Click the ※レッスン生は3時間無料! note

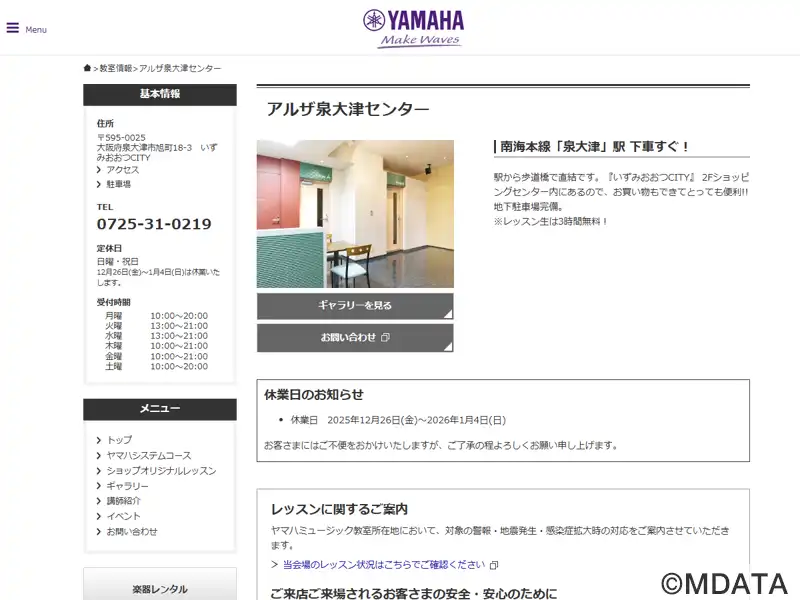click(x=551, y=222)
